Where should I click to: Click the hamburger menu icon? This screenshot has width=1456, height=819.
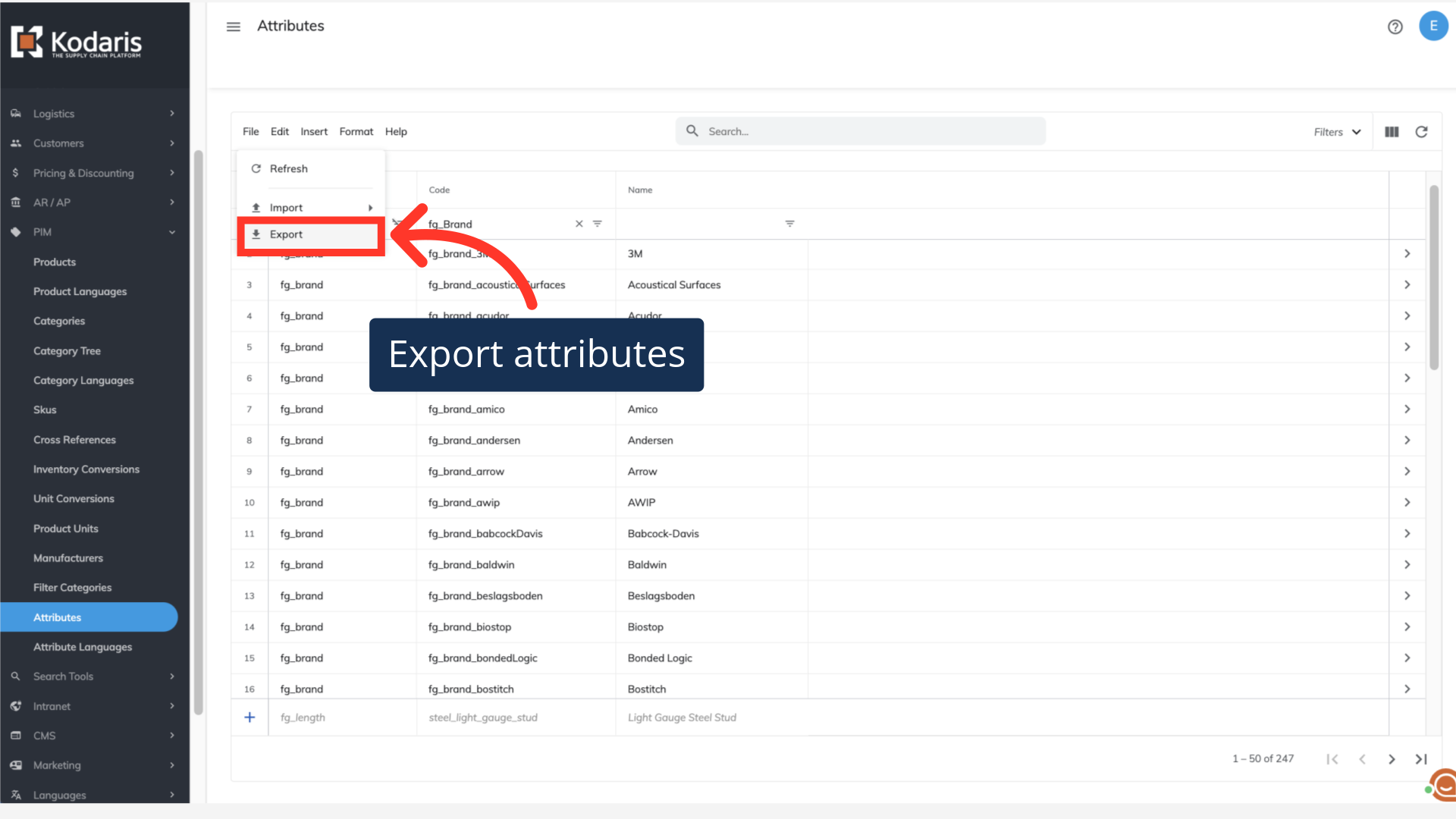233,27
